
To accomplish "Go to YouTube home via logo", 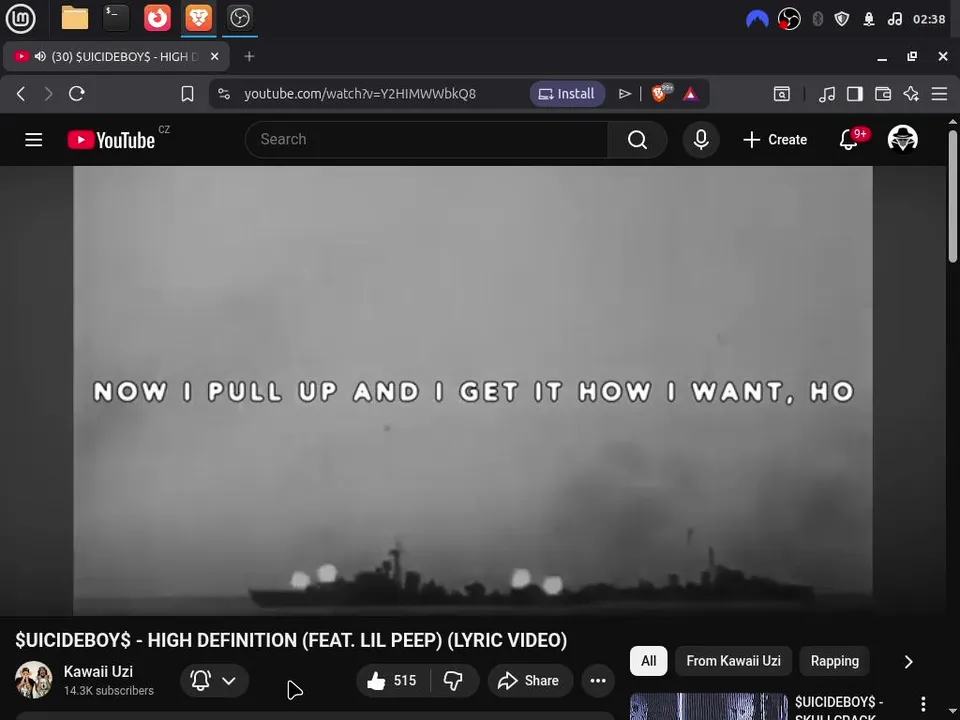I will pyautogui.click(x=111, y=140).
